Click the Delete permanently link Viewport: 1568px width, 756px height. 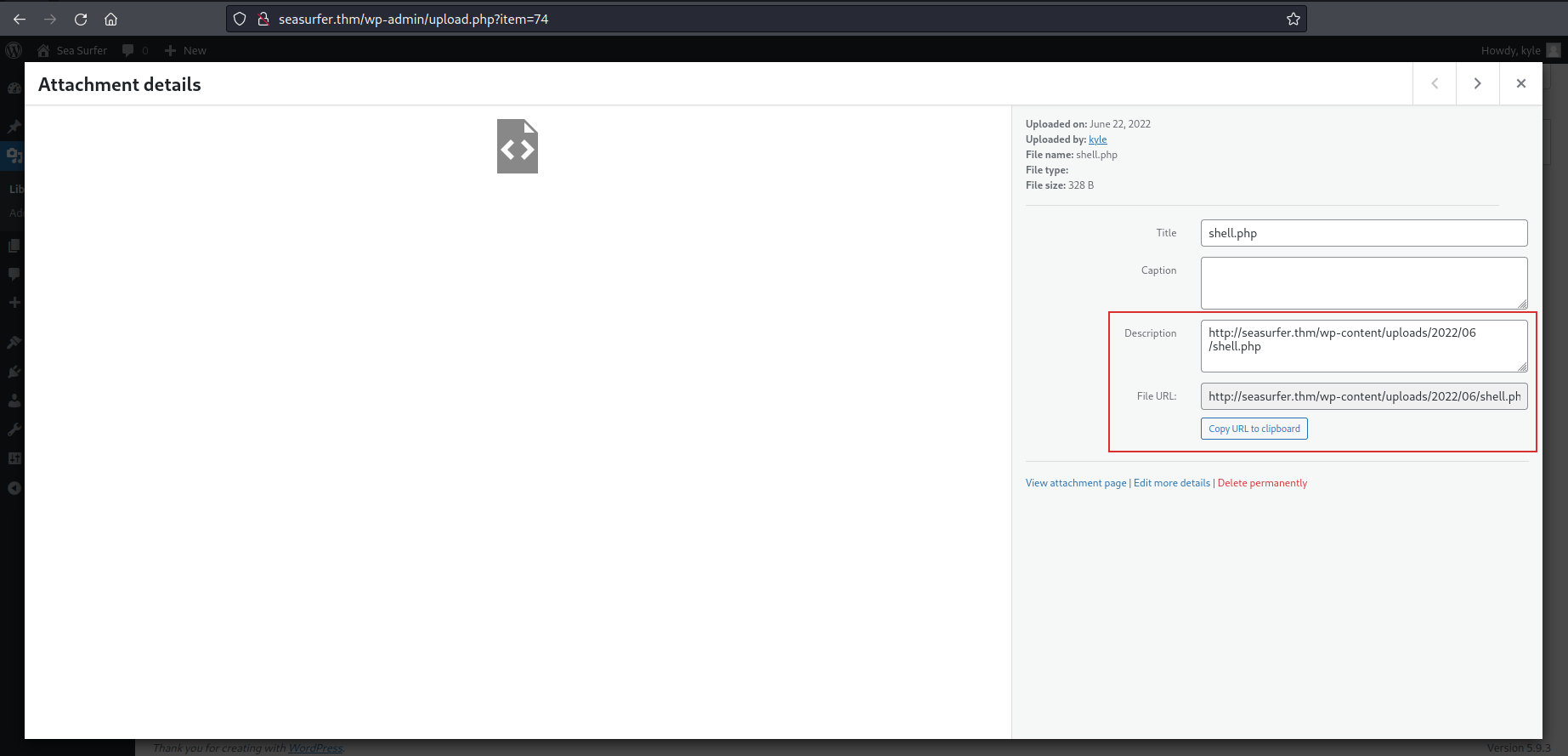[x=1262, y=483]
